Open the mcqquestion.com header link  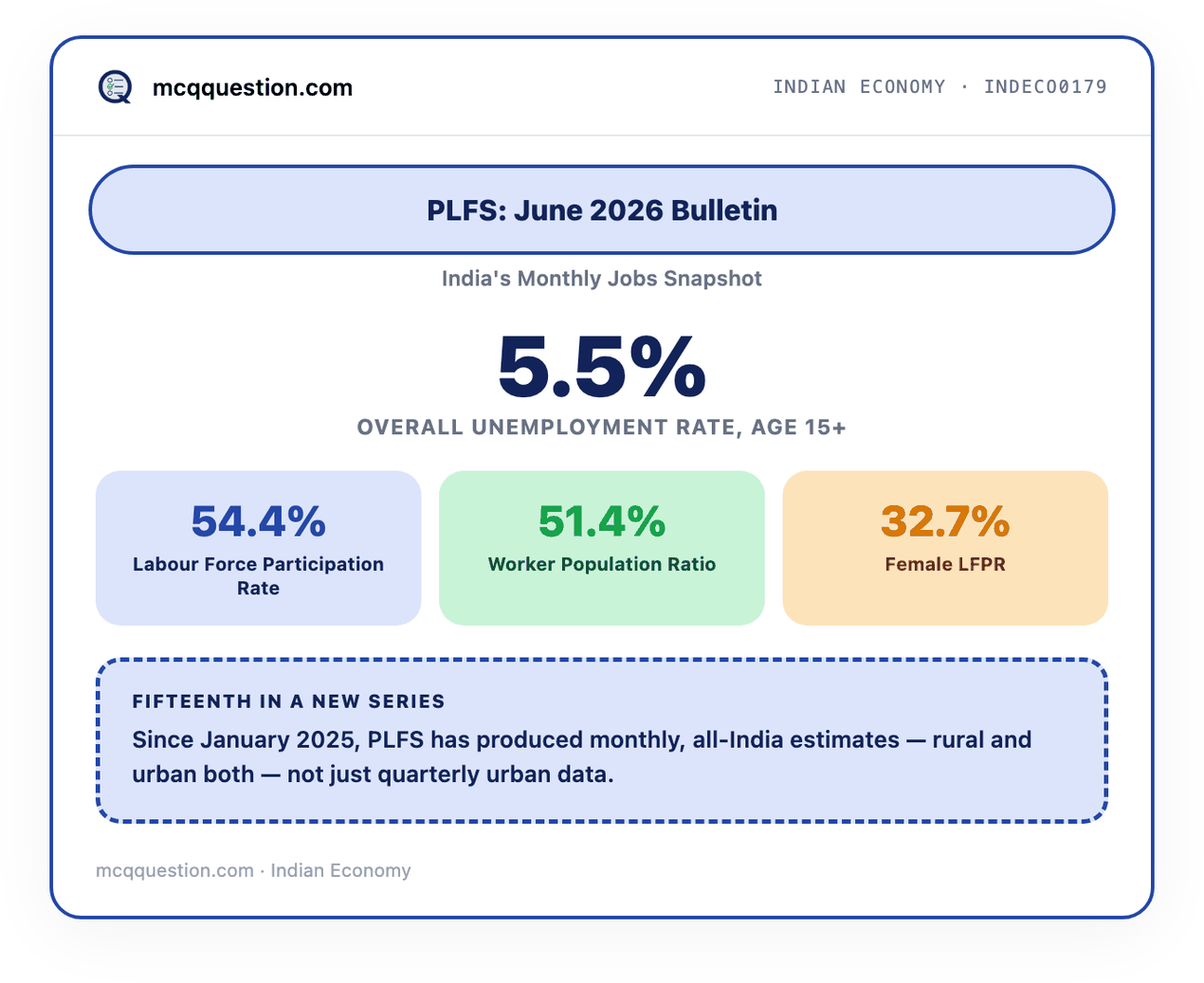(x=252, y=87)
